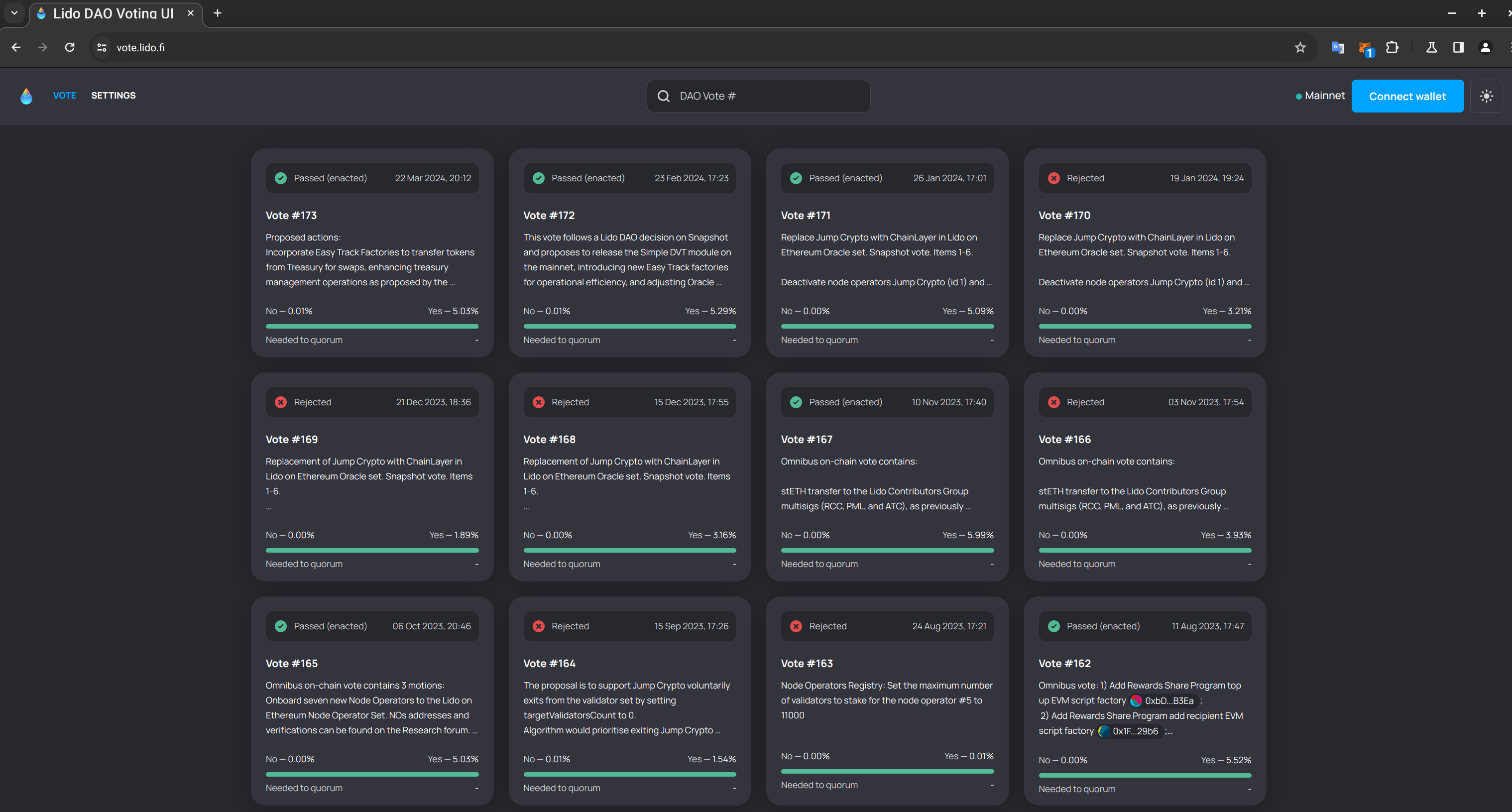The height and width of the screenshot is (812, 1512).
Task: Open a new browser tab
Action: click(x=217, y=13)
